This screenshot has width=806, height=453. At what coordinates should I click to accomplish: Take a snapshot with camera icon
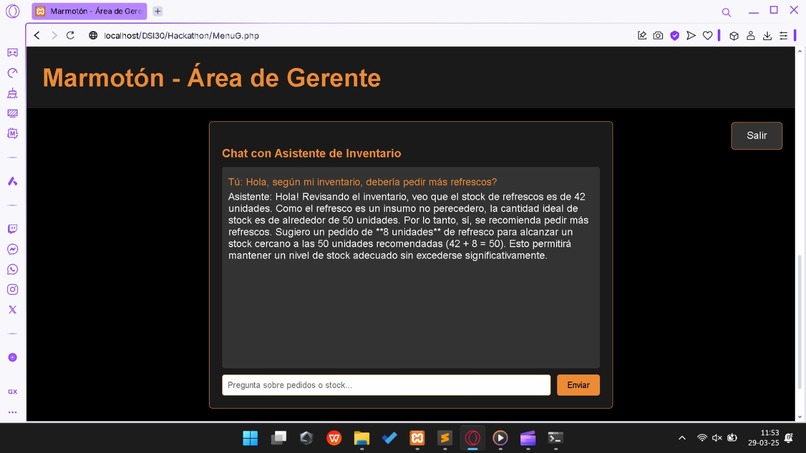click(x=658, y=35)
